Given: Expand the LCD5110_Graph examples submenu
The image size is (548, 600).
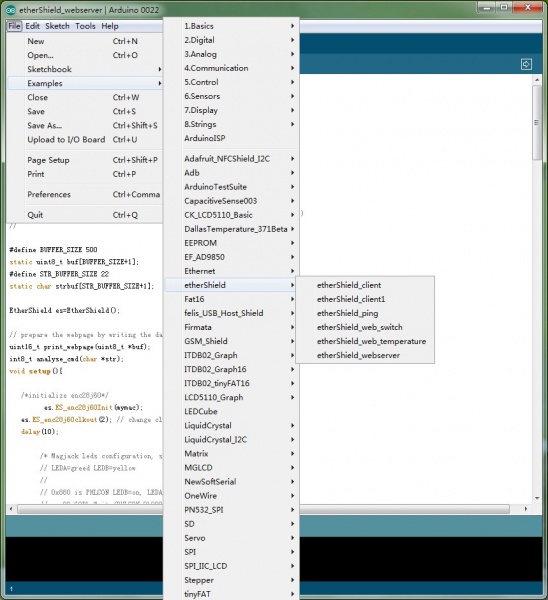Looking at the screenshot, I should (232, 397).
